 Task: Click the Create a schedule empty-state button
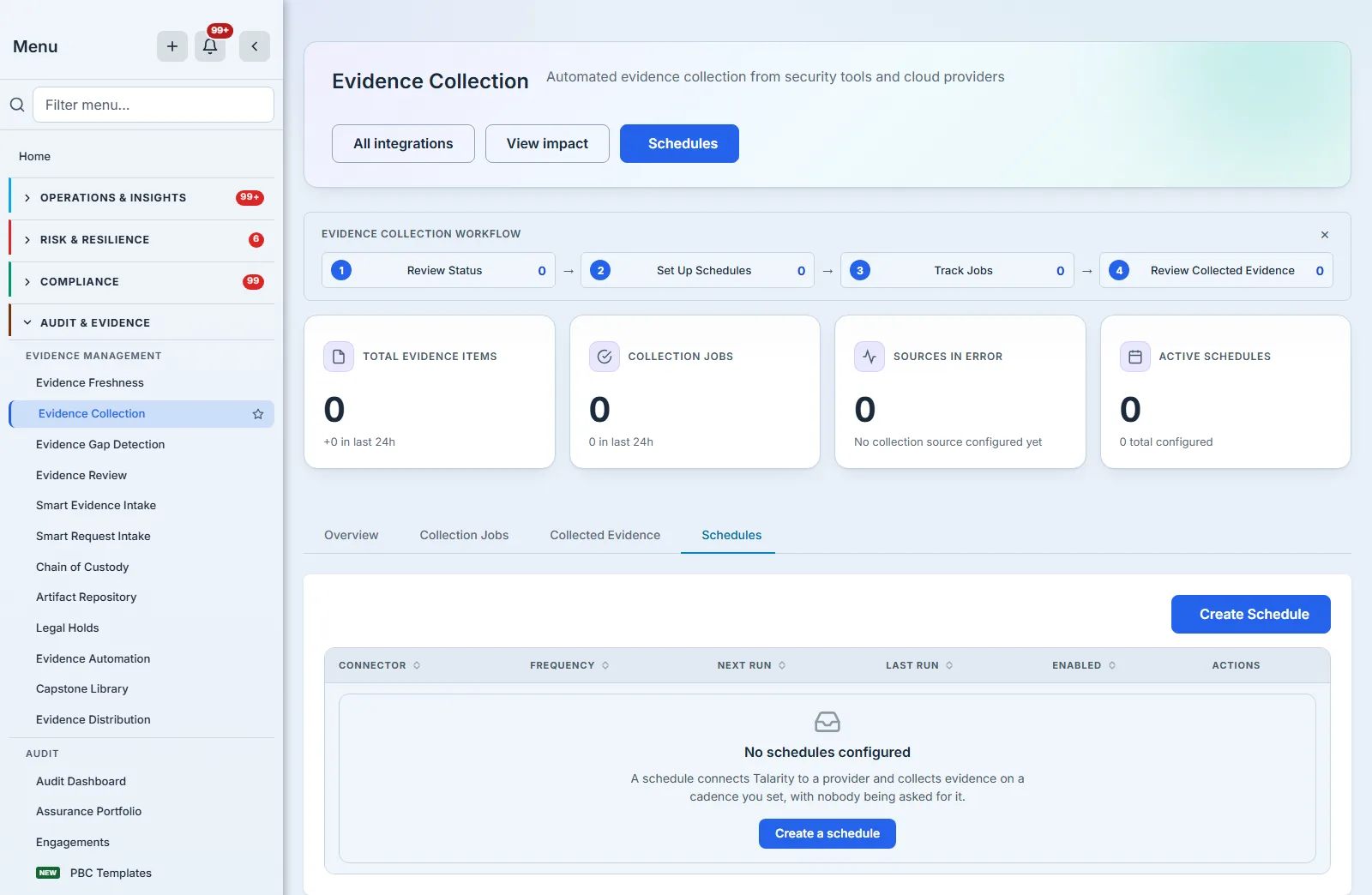click(827, 833)
